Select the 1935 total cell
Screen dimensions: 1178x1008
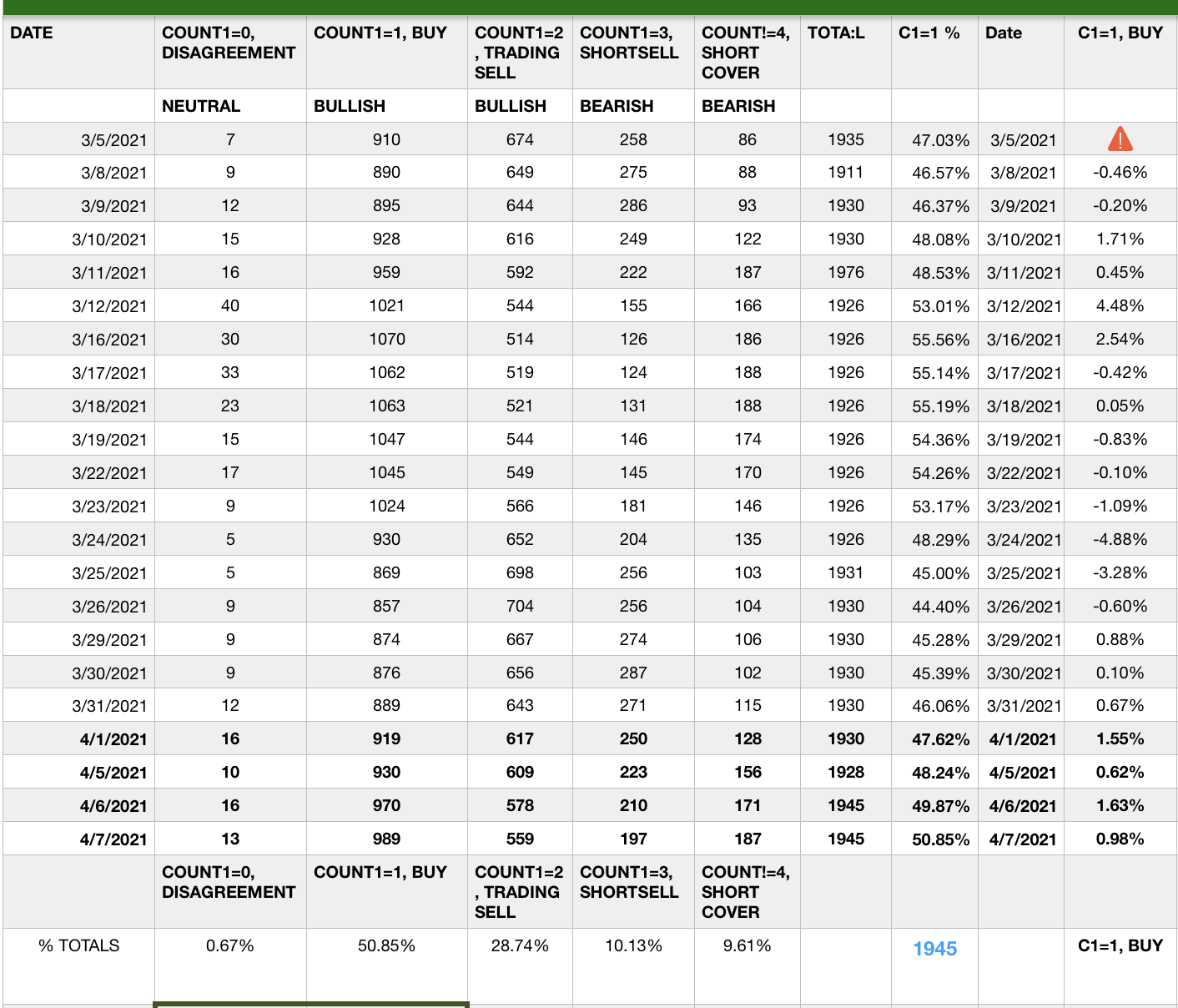(846, 139)
